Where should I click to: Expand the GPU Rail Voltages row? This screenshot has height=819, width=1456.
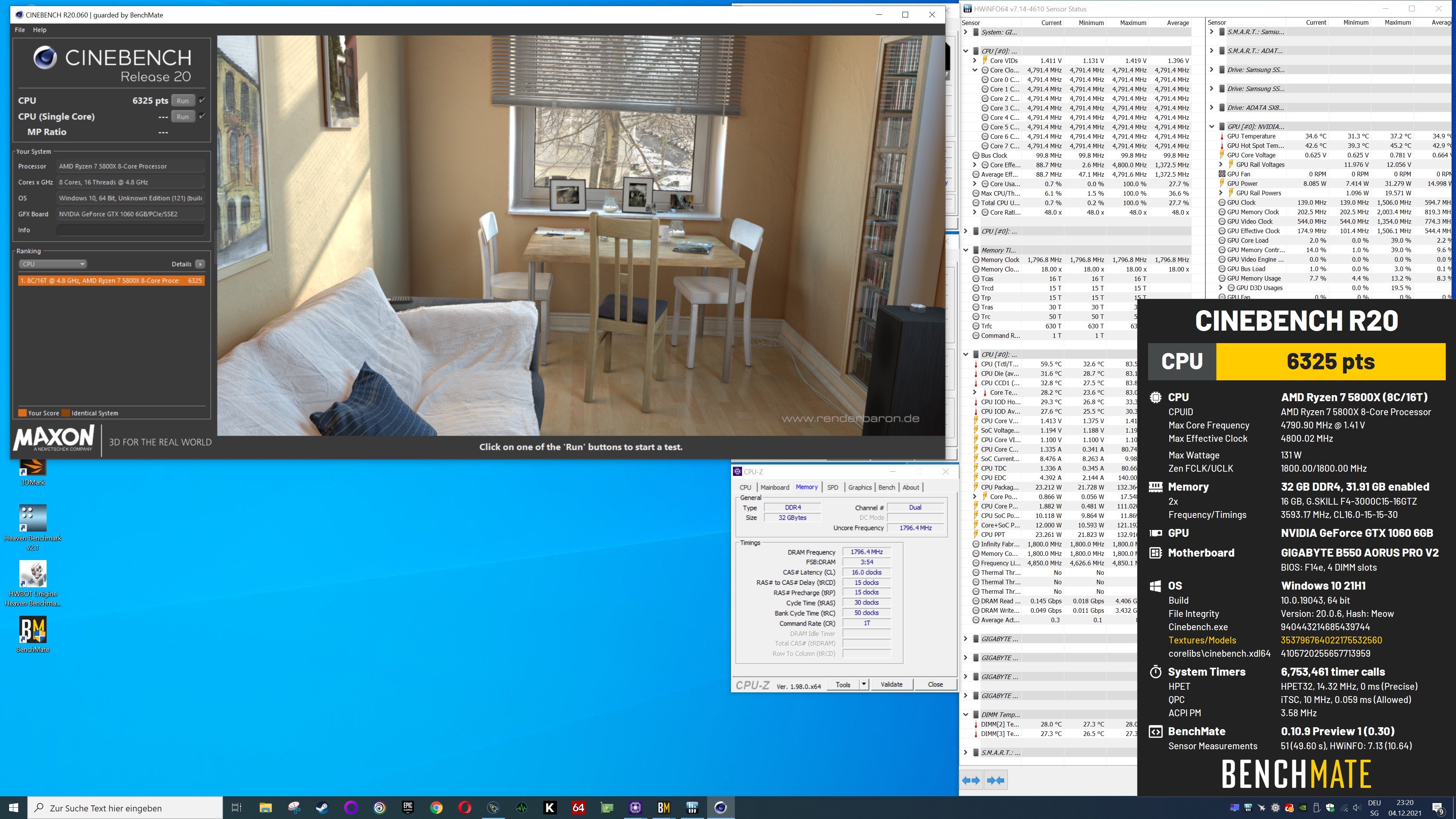tap(1221, 165)
